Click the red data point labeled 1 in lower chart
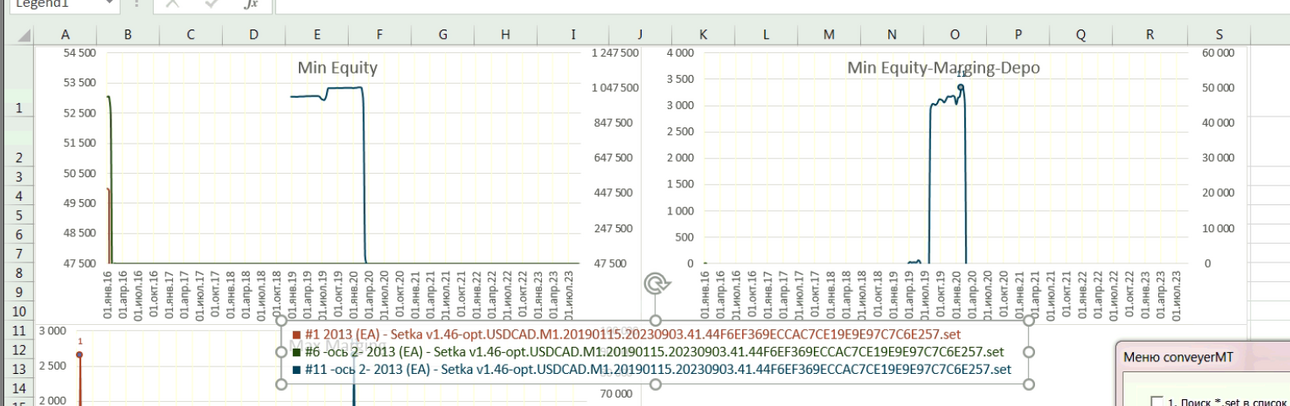The height and width of the screenshot is (406, 1290). pyautogui.click(x=79, y=355)
